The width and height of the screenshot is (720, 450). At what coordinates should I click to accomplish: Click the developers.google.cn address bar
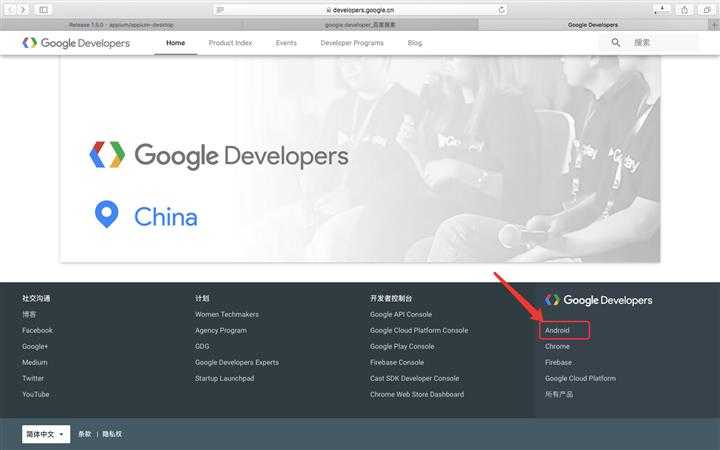click(360, 10)
